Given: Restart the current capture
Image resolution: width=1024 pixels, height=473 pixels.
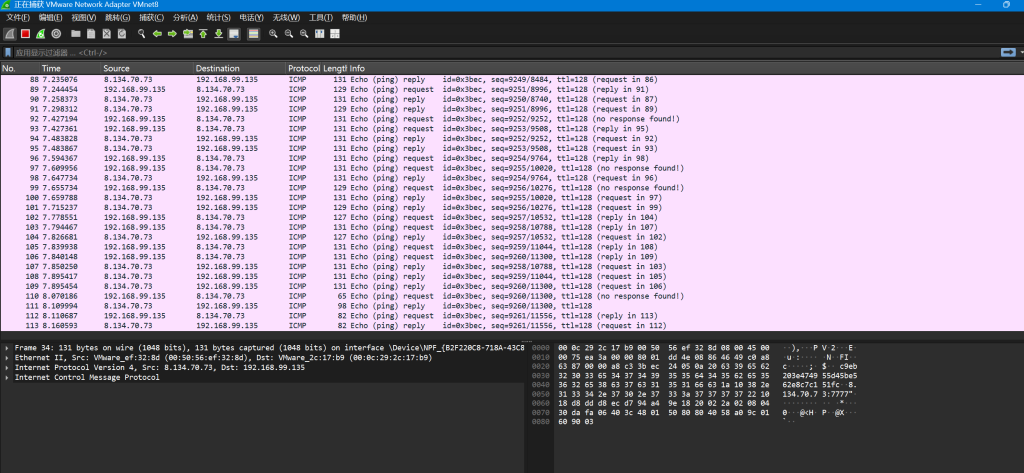Looking at the screenshot, I should (x=41, y=33).
